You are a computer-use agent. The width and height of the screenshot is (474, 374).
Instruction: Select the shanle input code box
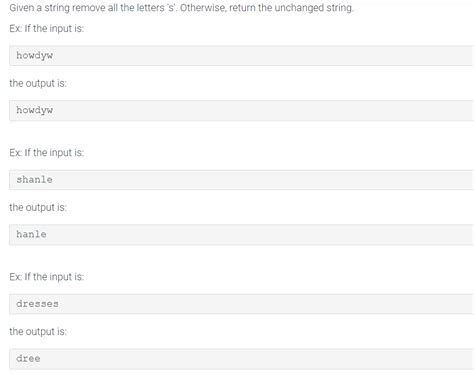coord(241,180)
